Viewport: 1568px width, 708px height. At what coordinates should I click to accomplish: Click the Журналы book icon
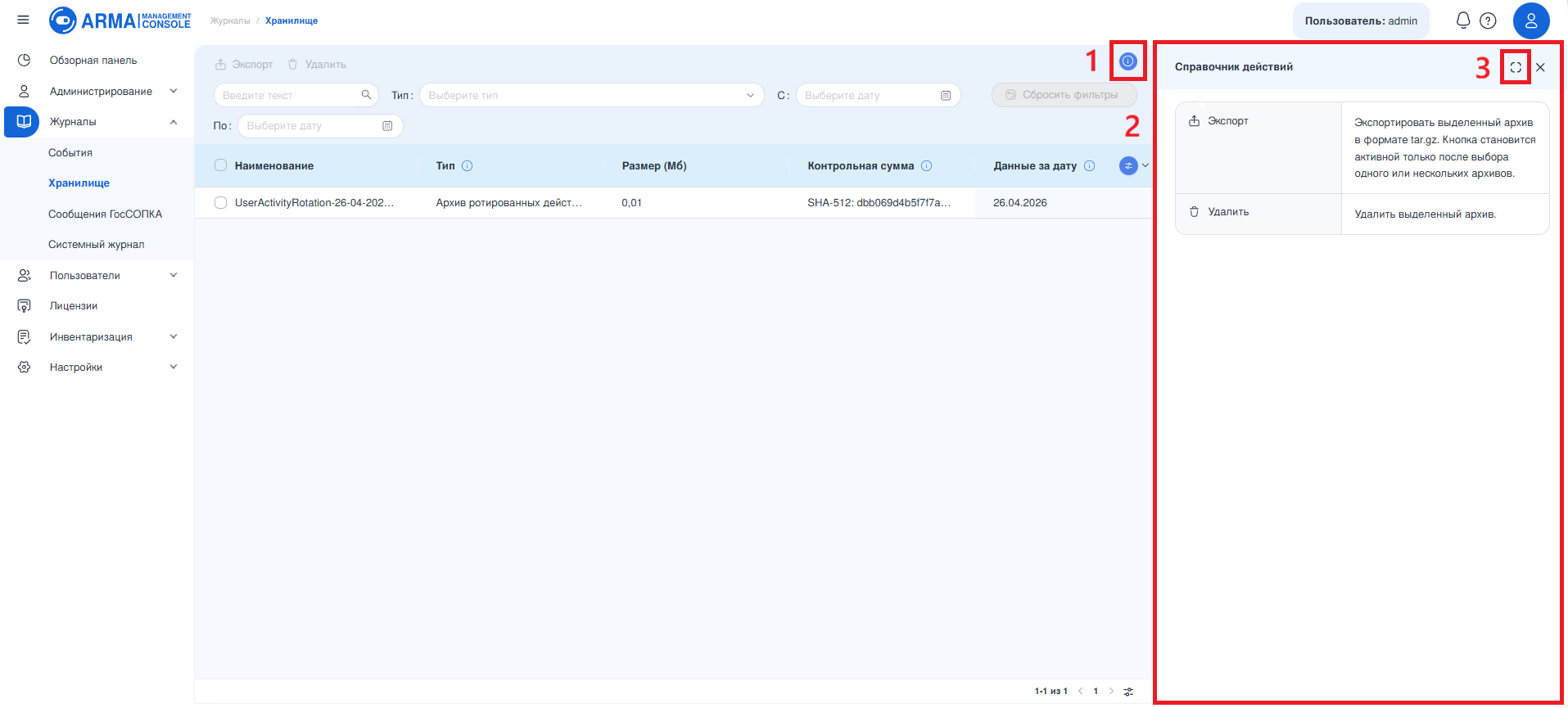point(24,122)
